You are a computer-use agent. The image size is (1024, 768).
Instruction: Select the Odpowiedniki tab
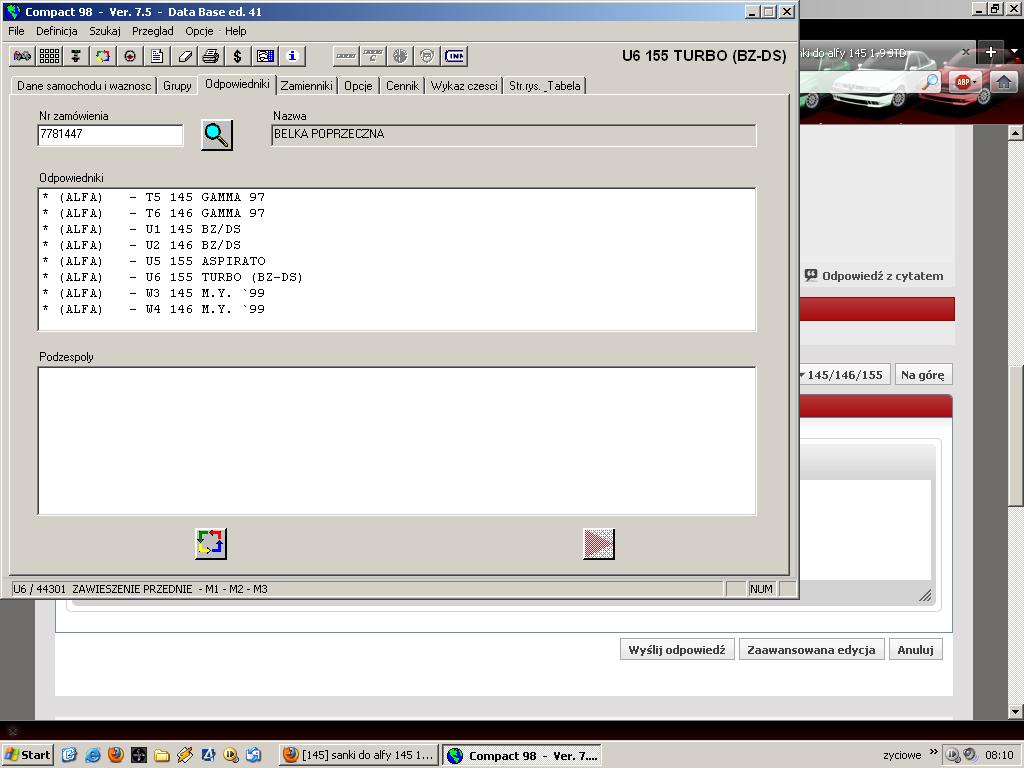click(x=237, y=84)
